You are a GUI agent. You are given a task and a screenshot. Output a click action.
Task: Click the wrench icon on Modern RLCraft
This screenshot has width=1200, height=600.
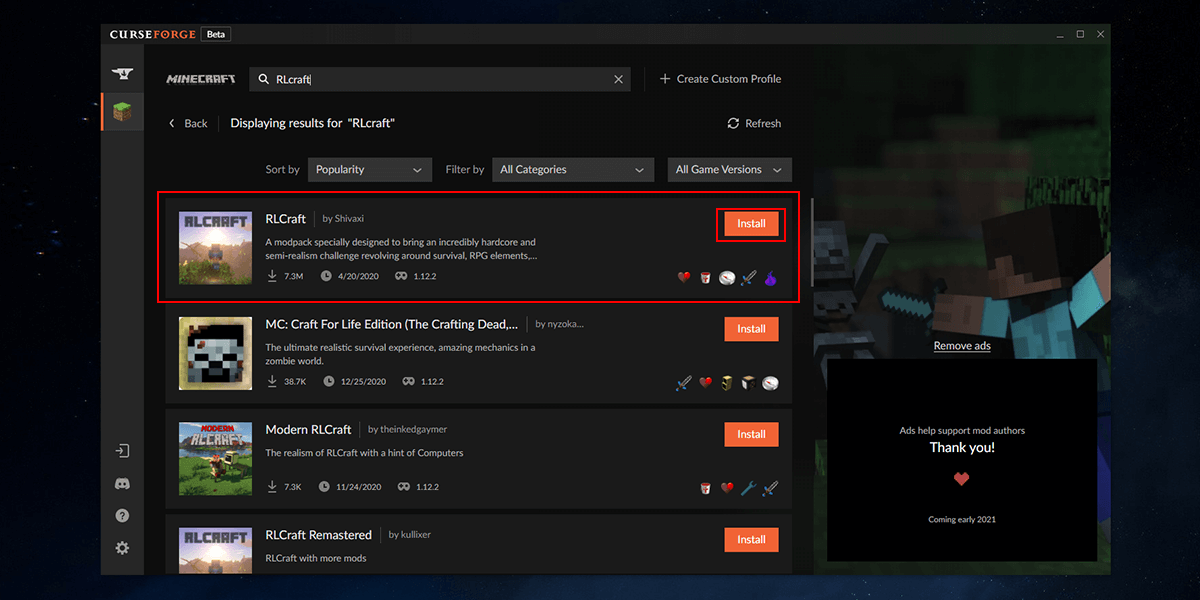coord(749,488)
